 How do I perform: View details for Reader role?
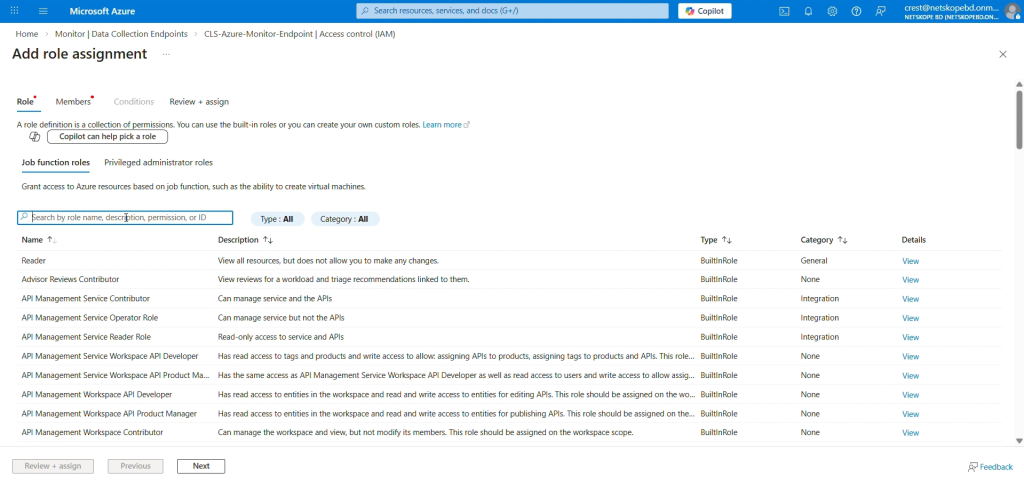click(910, 261)
